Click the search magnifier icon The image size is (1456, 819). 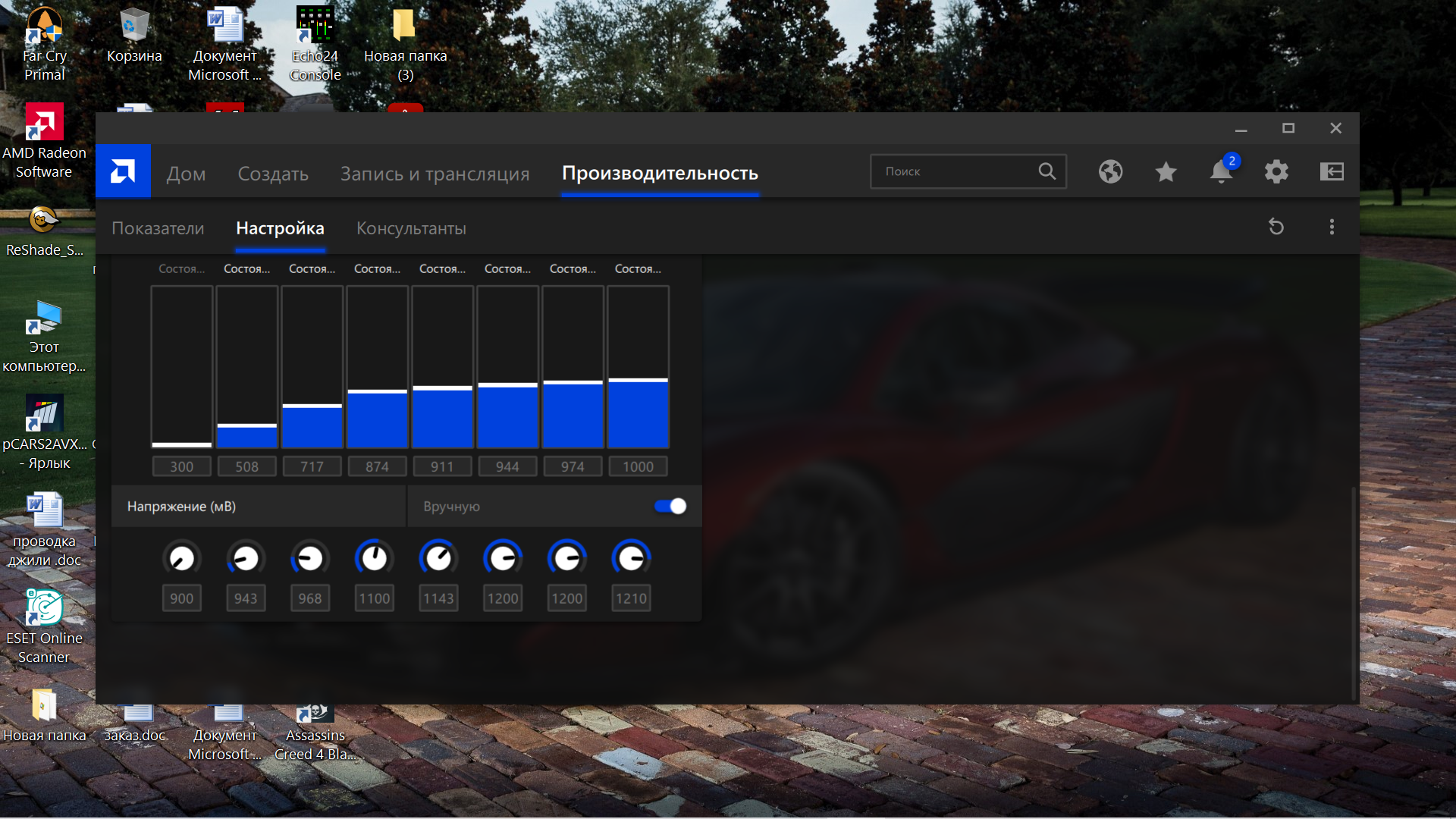pos(1046,171)
